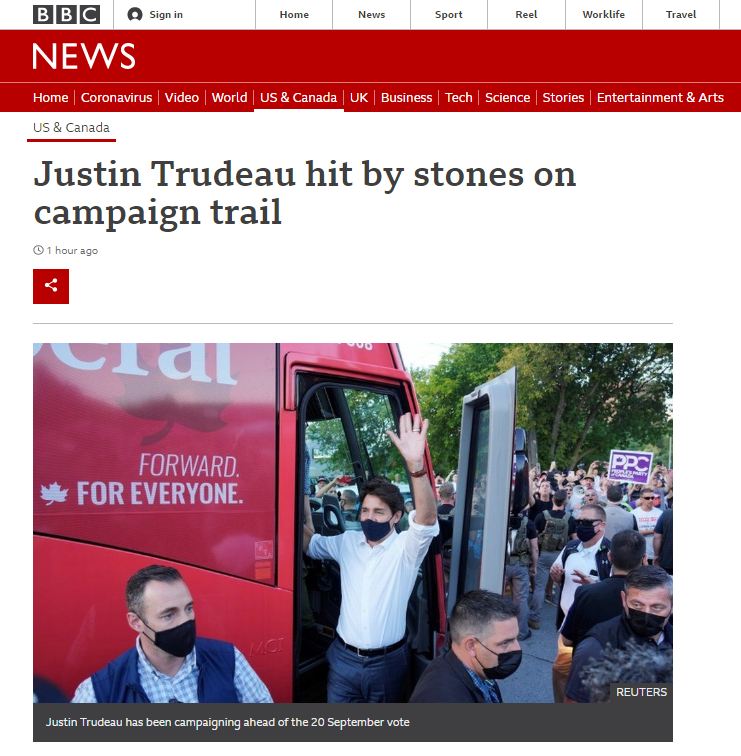Switch to the World news tab

pyautogui.click(x=229, y=97)
